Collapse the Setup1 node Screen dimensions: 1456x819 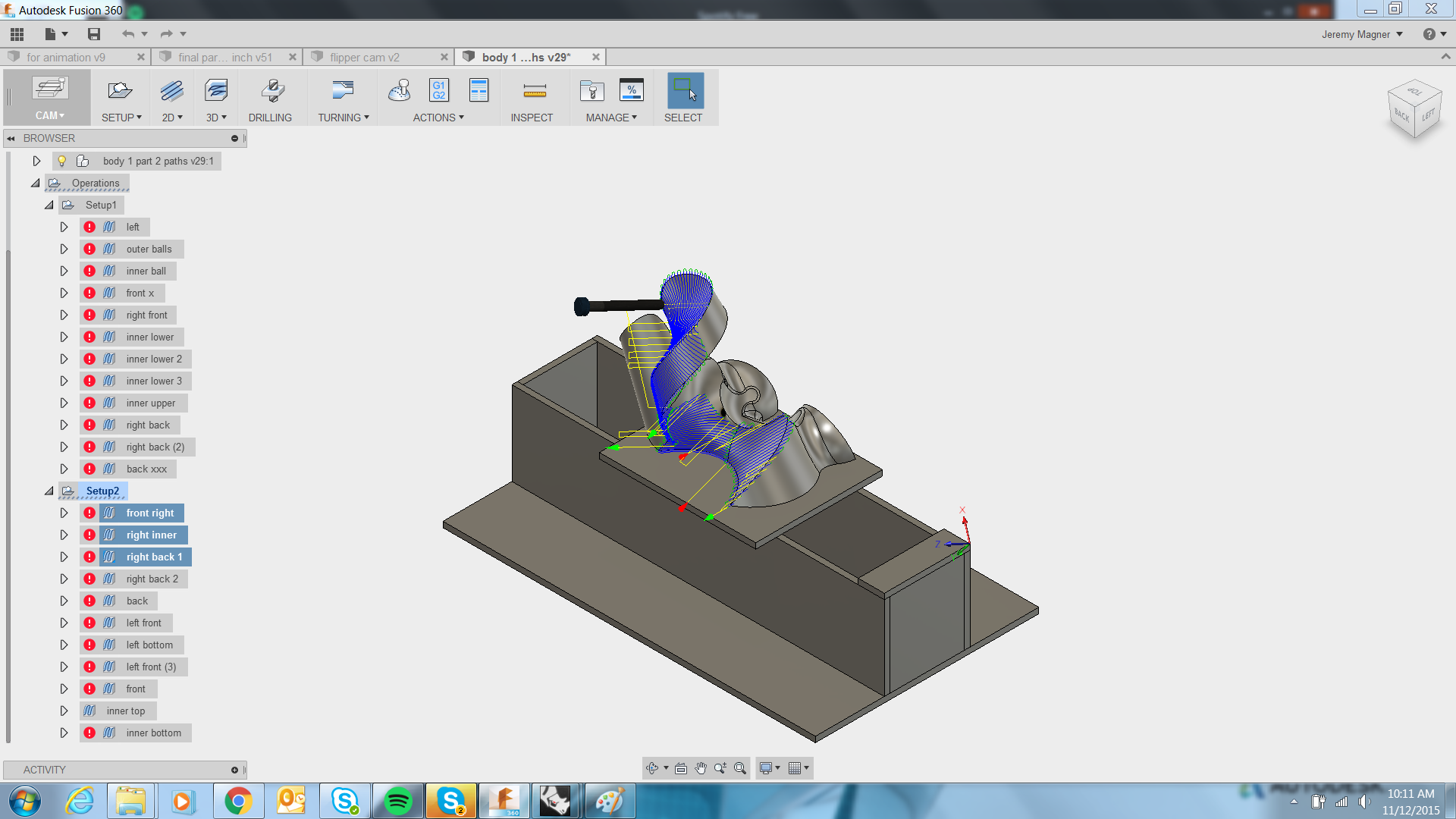(x=49, y=205)
